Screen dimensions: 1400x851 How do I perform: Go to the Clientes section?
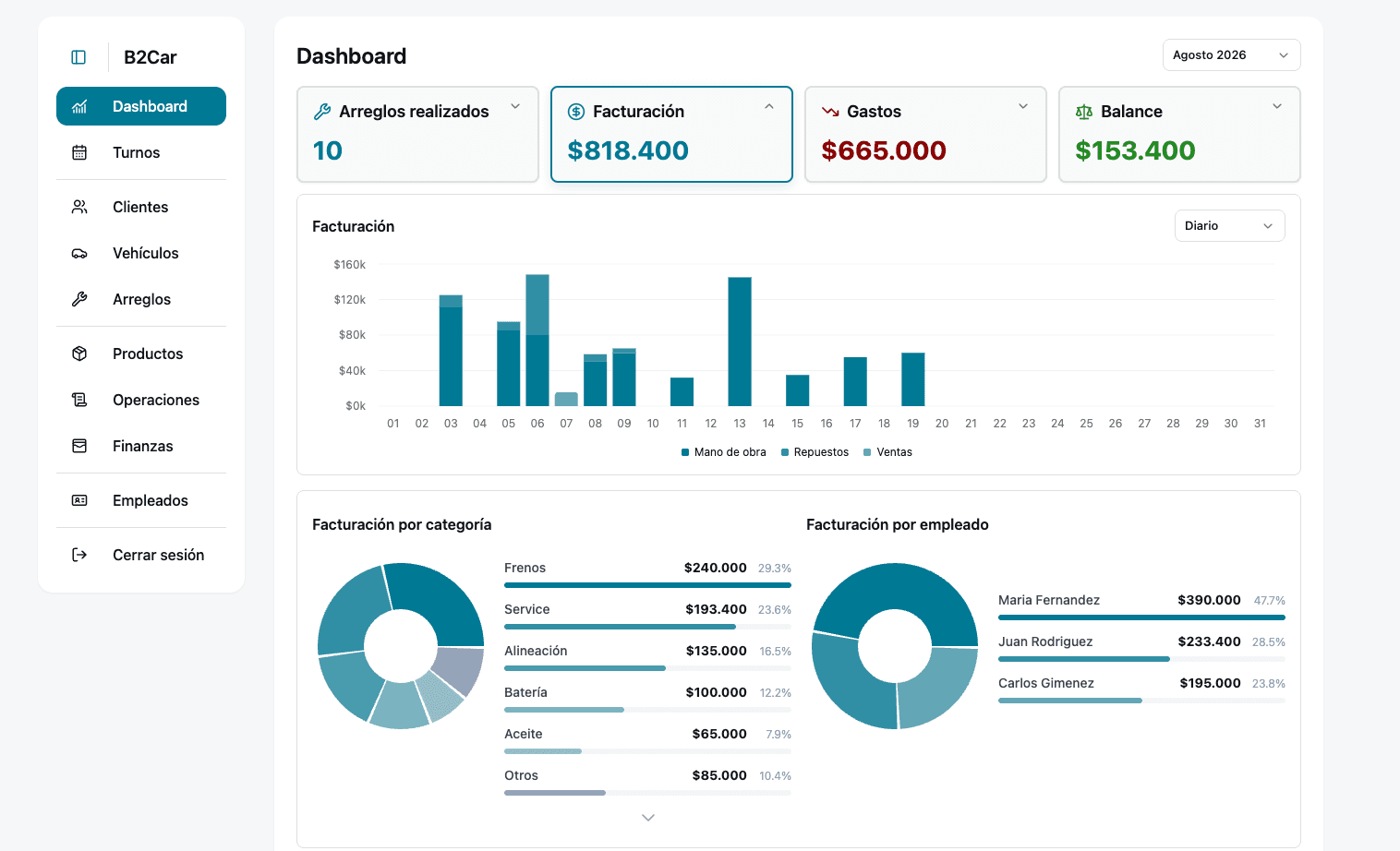click(x=141, y=207)
